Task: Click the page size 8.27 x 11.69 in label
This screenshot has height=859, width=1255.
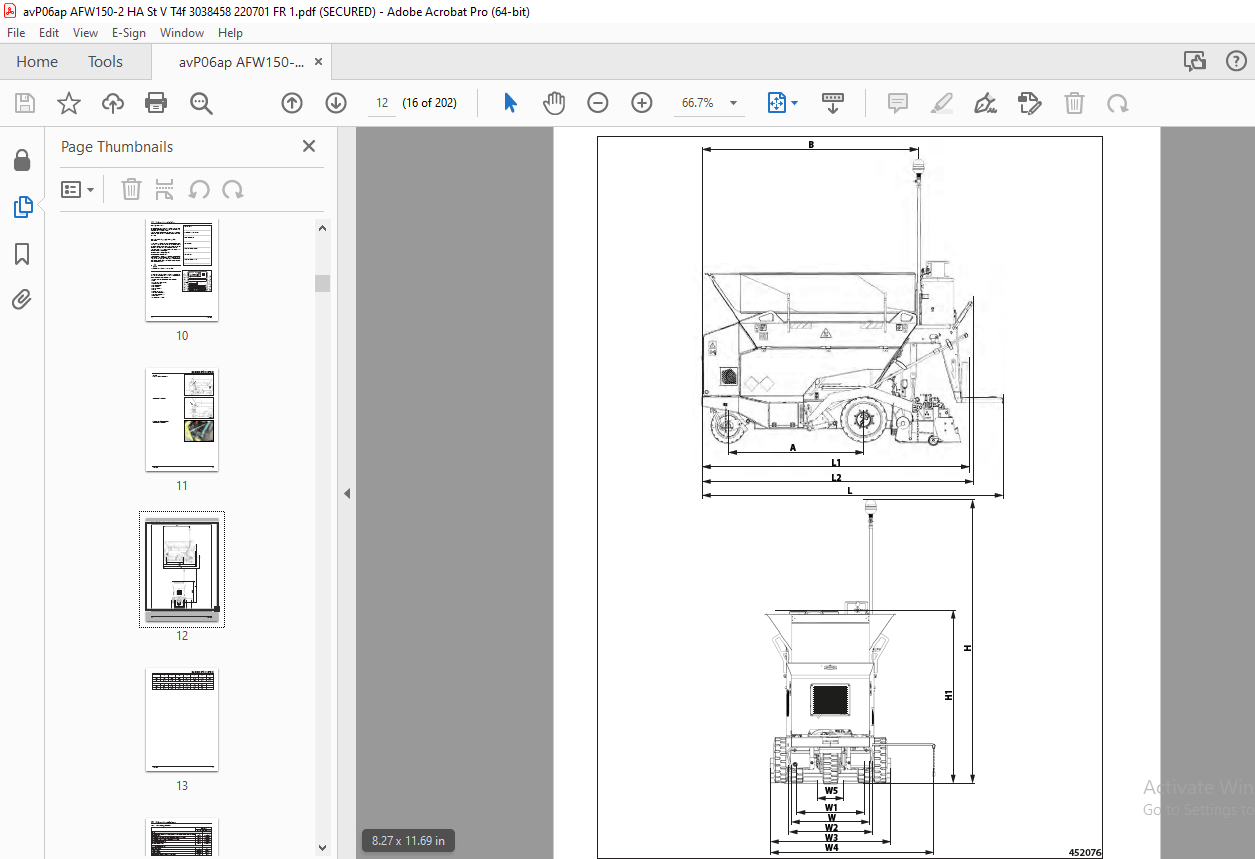Action: click(x=408, y=840)
